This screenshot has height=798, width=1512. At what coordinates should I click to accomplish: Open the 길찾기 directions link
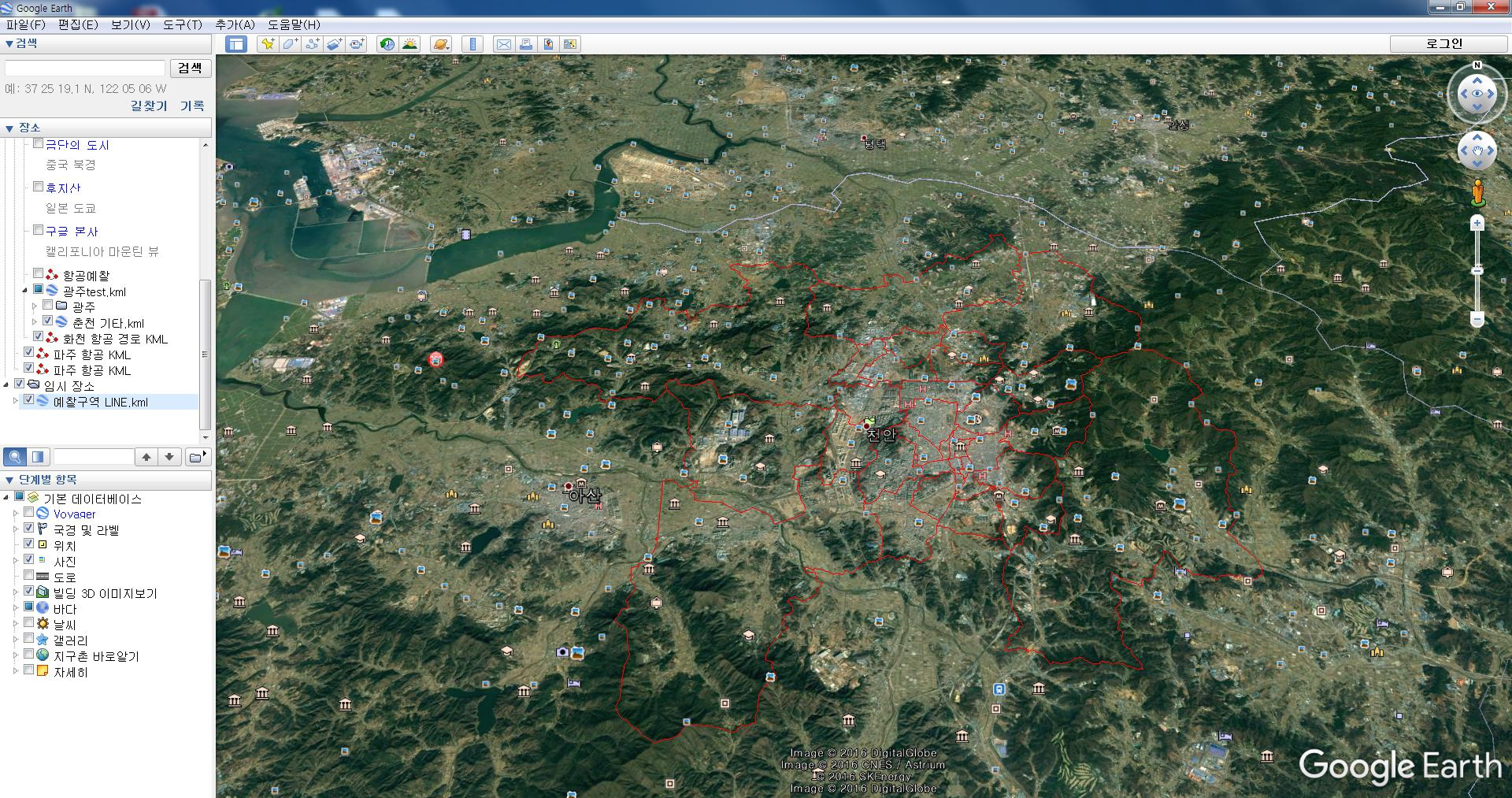coord(149,106)
